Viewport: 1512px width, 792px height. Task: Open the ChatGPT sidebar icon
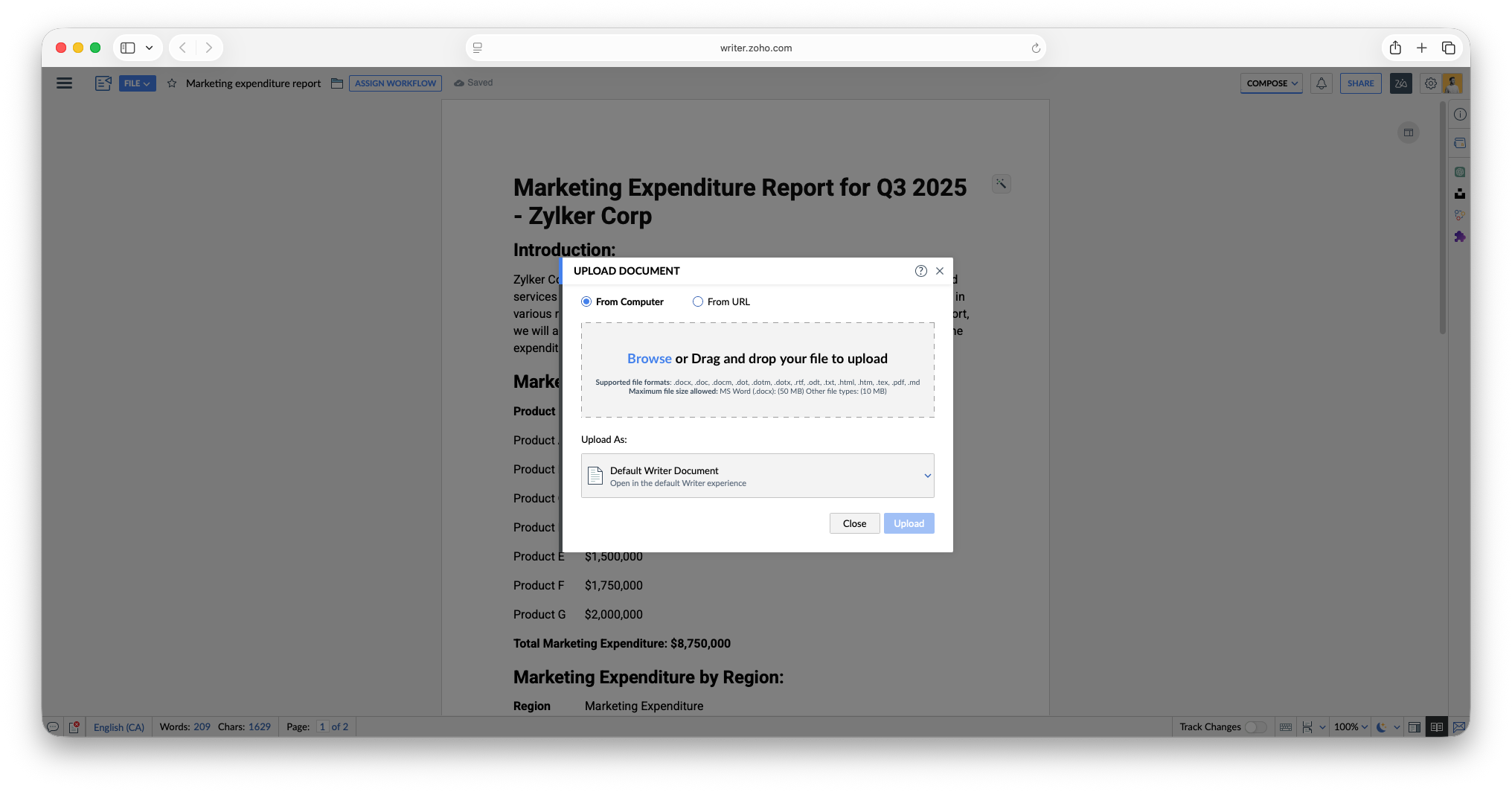pos(1460,172)
